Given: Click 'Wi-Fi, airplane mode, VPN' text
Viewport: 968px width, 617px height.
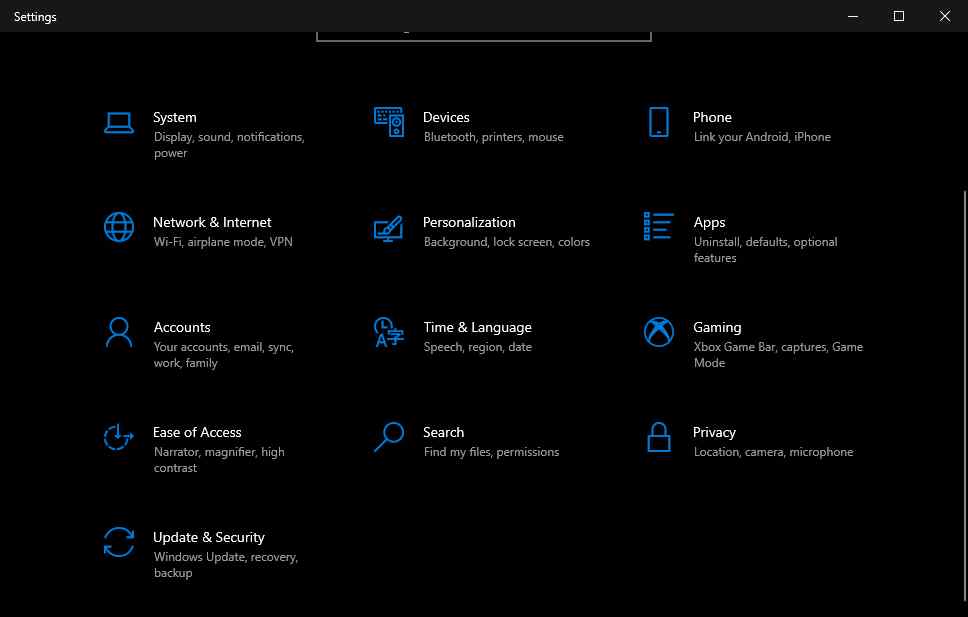Looking at the screenshot, I should point(223,242).
